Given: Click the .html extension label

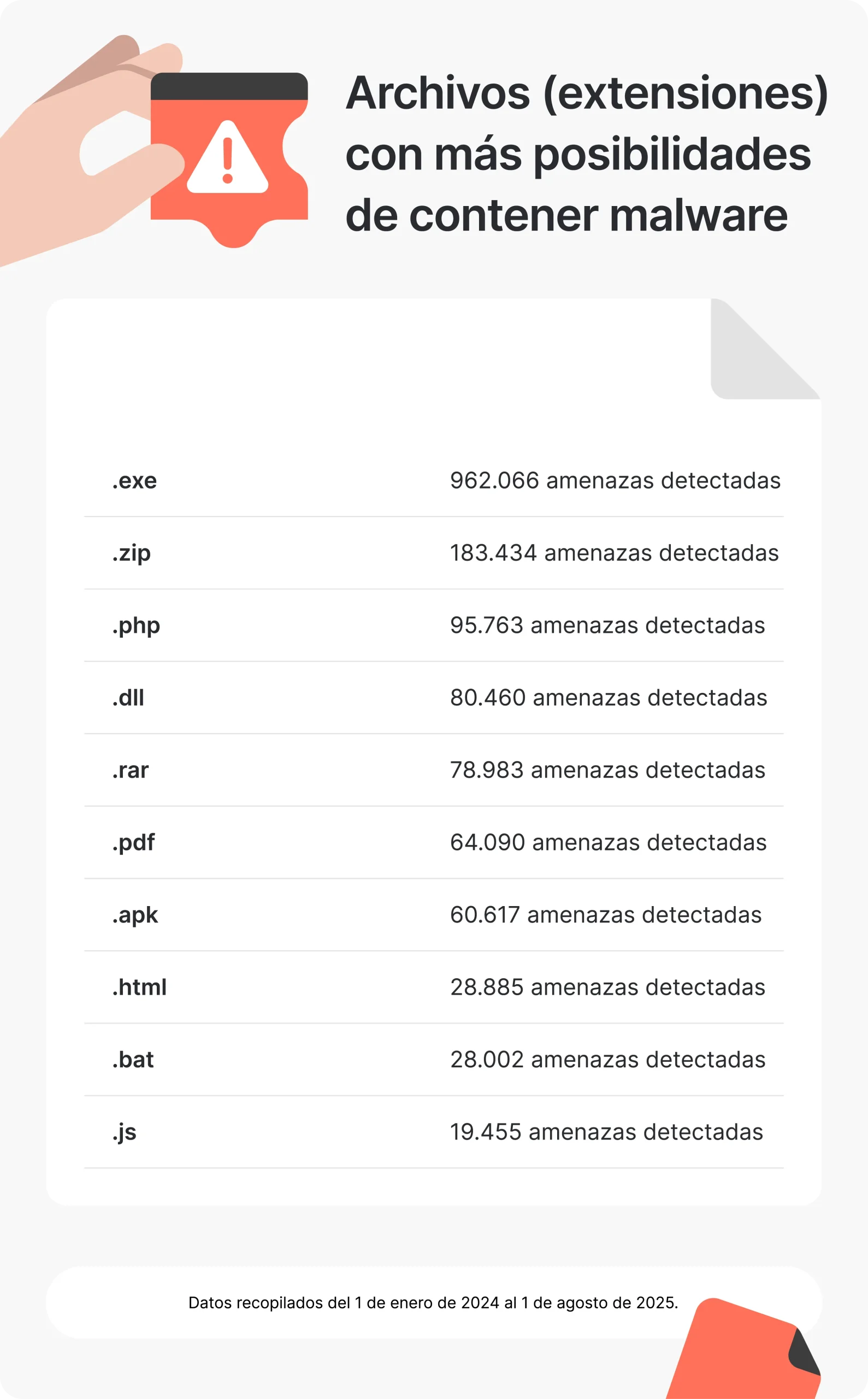Looking at the screenshot, I should 139,987.
